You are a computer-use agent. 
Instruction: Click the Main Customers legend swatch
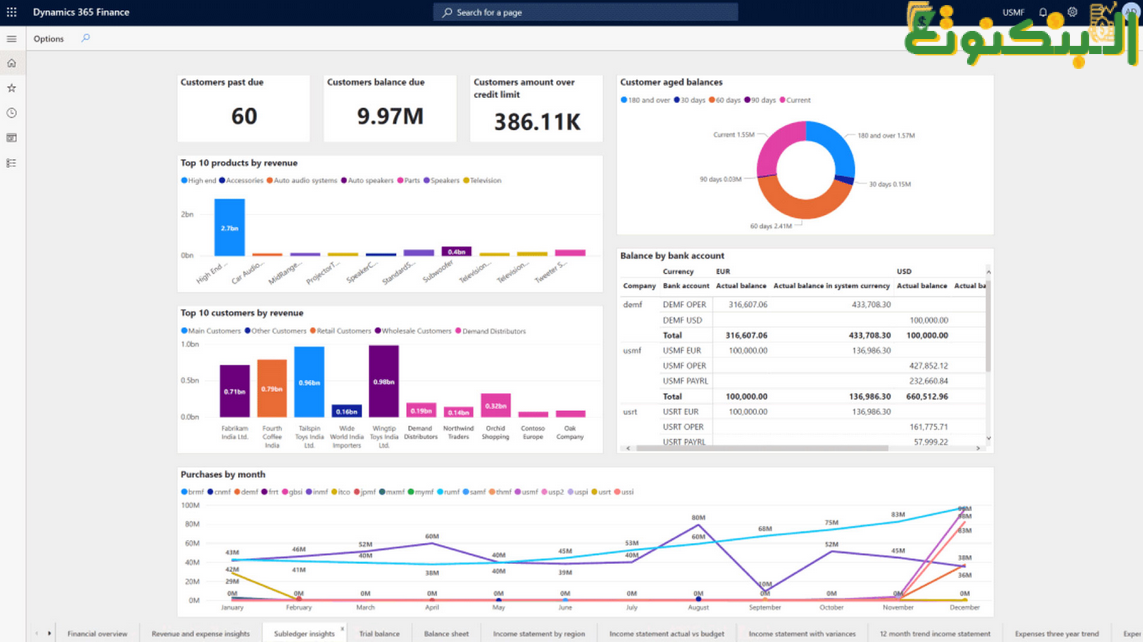pyautogui.click(x=184, y=331)
